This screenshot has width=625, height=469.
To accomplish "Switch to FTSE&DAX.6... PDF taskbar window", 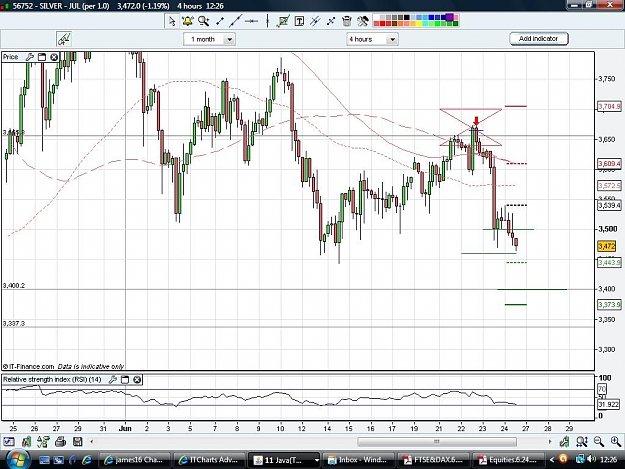I will [x=433, y=460].
